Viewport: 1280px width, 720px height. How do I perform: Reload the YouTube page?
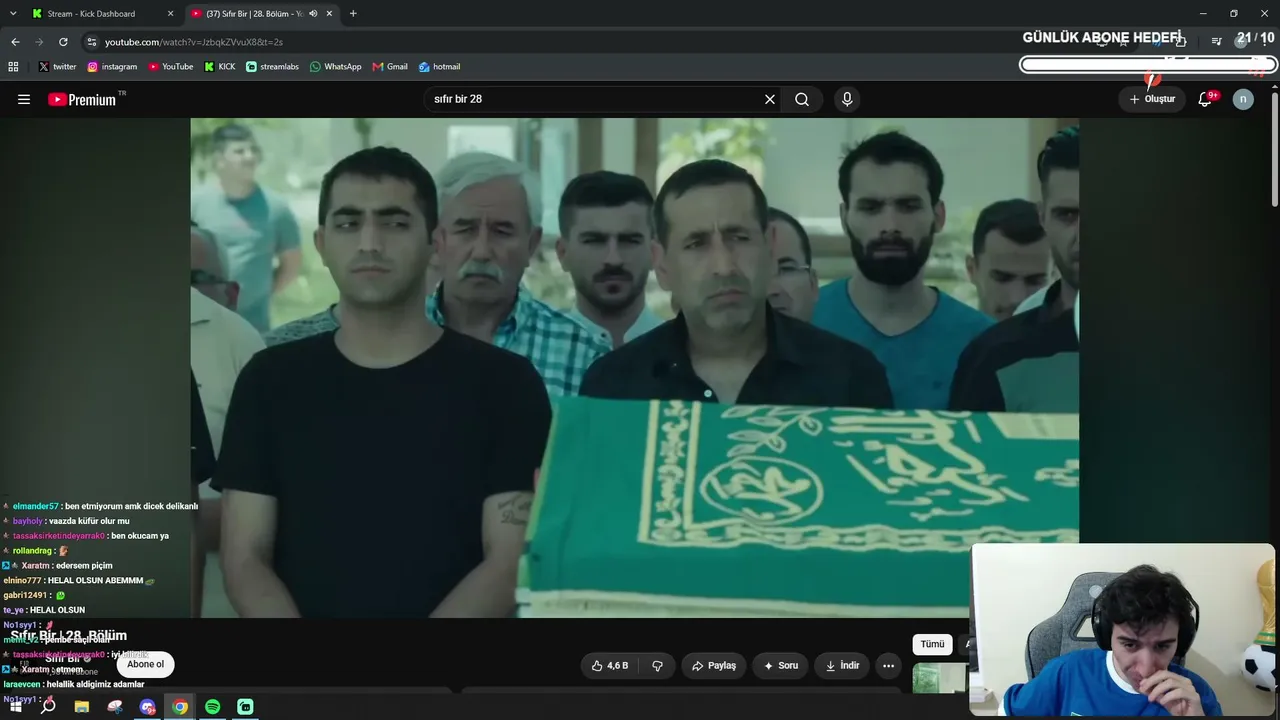pos(63,42)
